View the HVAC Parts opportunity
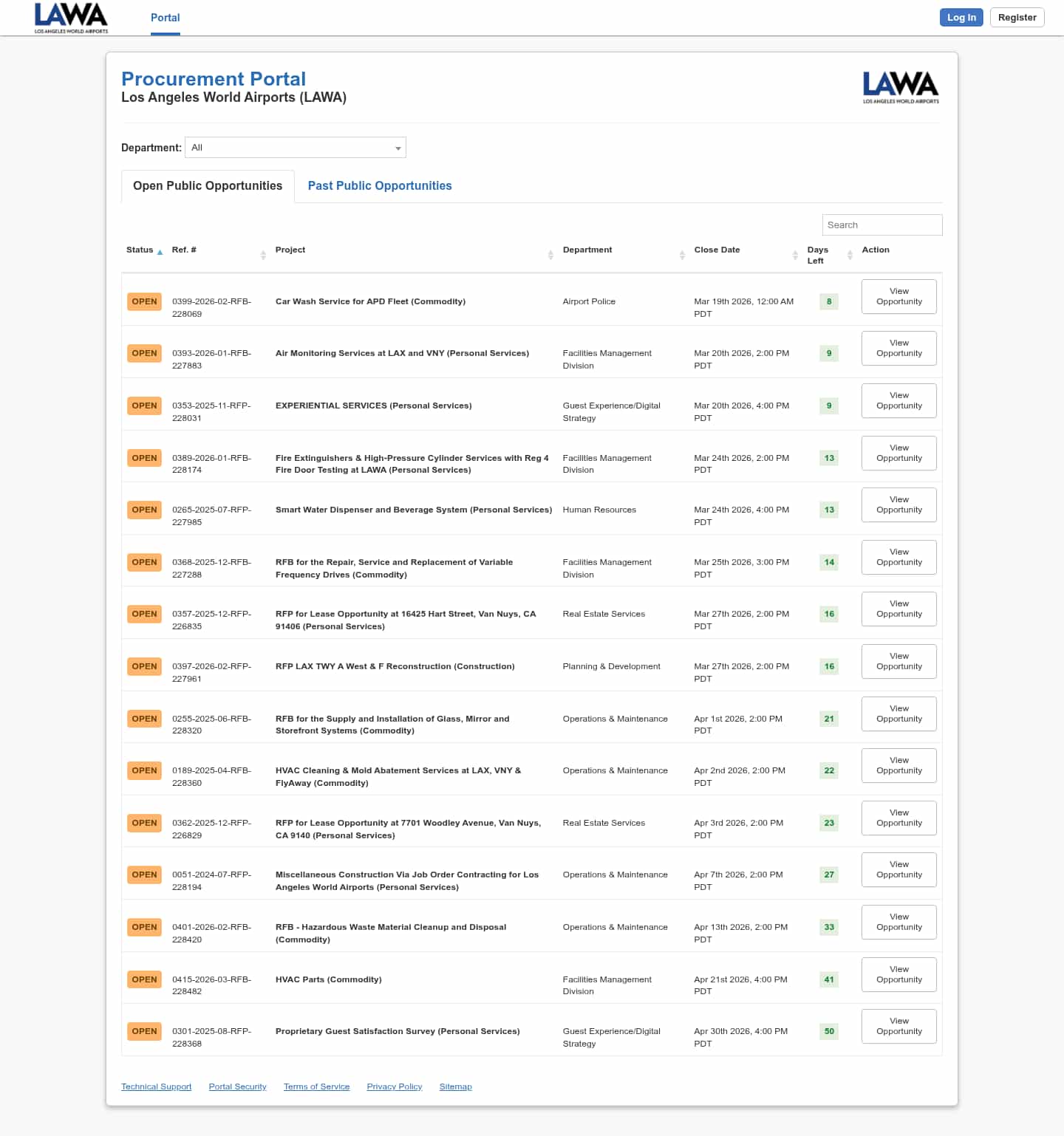The image size is (1064, 1136). point(898,974)
